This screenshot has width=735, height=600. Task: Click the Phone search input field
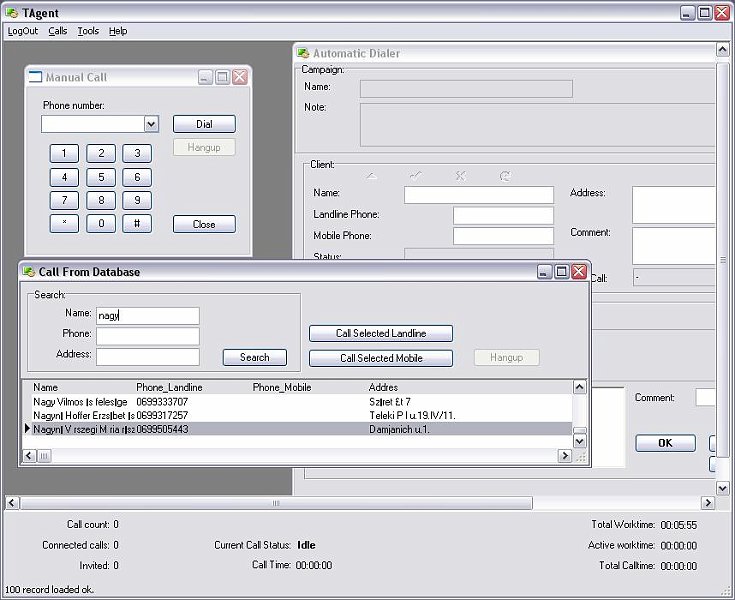pos(148,336)
